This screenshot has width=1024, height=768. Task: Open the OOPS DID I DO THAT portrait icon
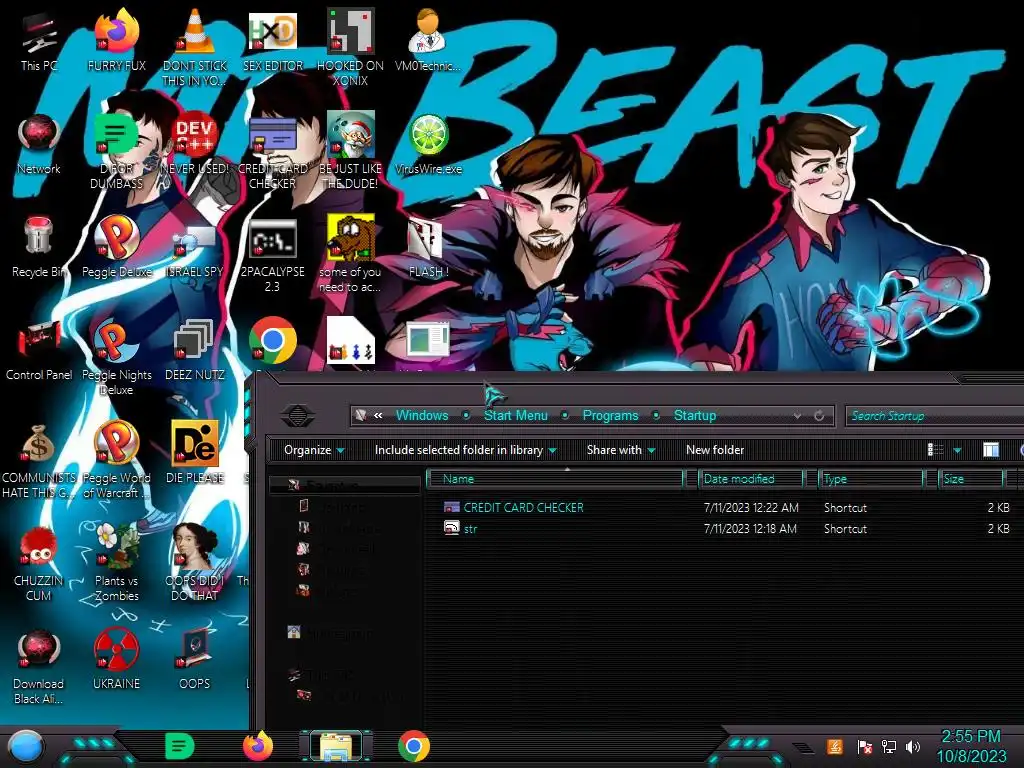pos(195,564)
